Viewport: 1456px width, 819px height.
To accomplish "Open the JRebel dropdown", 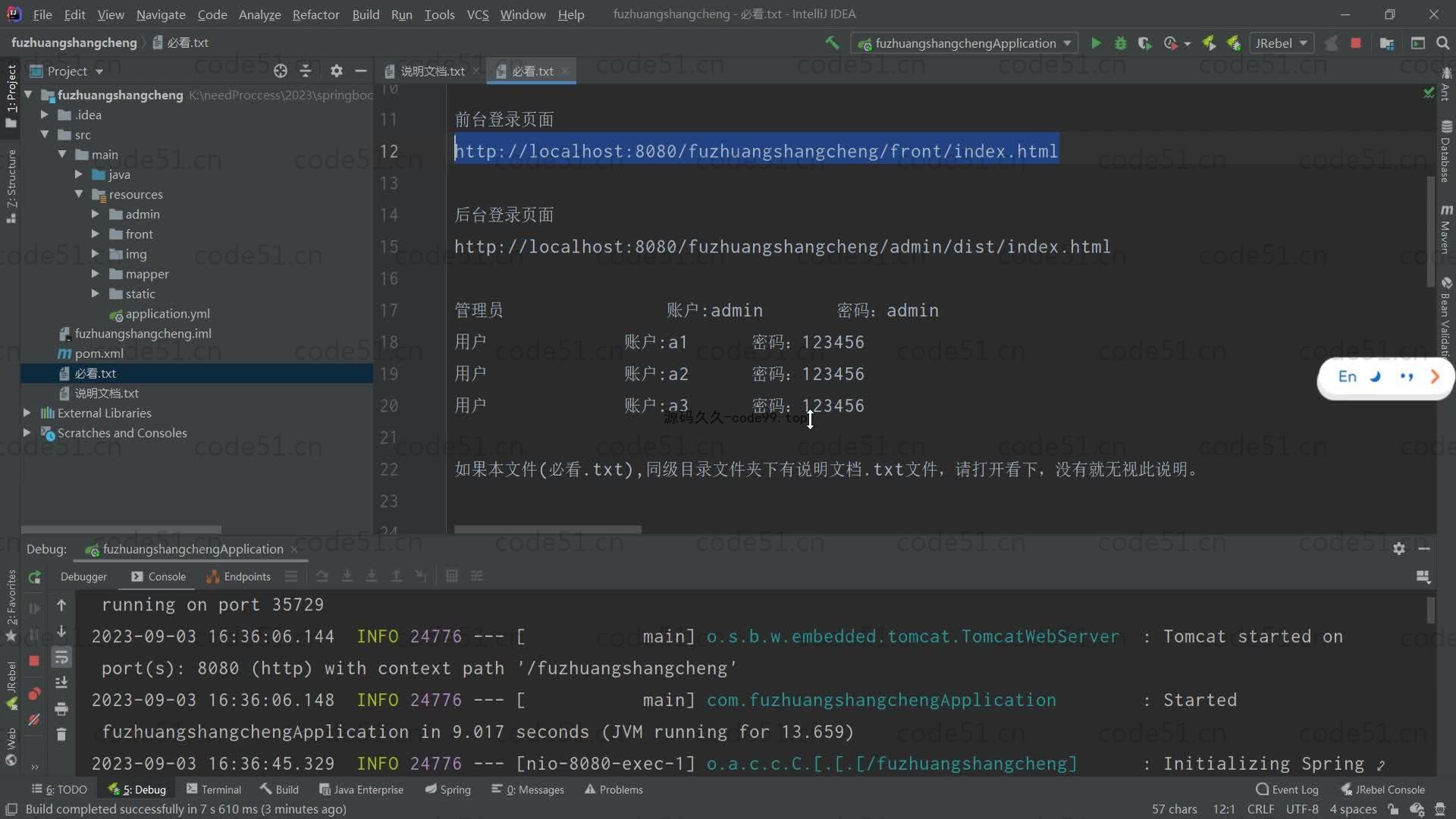I will 1282,43.
